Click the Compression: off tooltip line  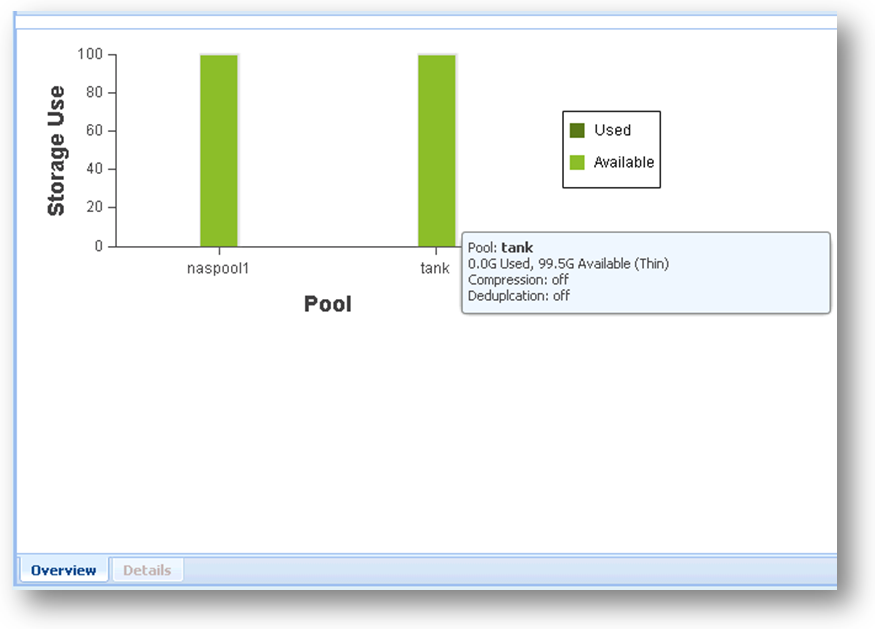click(518, 280)
